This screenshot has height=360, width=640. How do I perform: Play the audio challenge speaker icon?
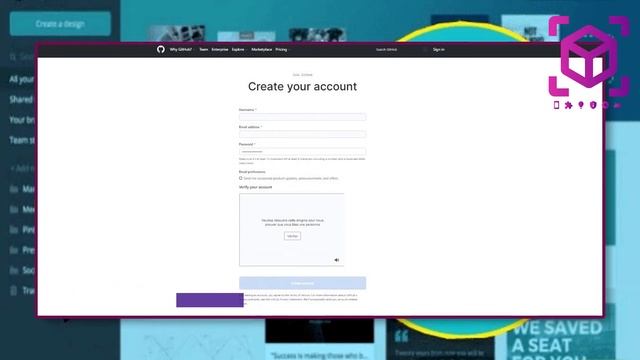337,260
